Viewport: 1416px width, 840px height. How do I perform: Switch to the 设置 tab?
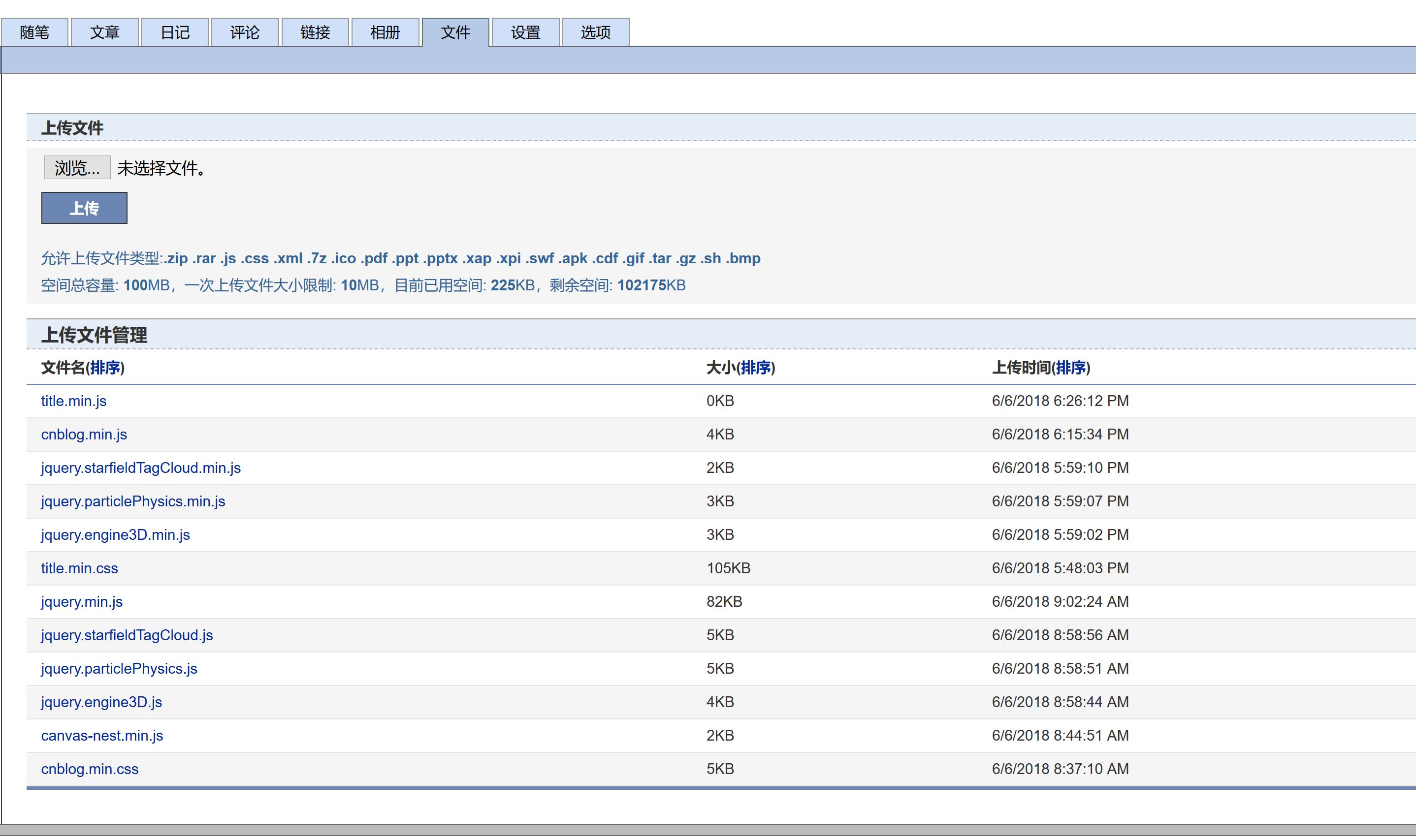525,32
